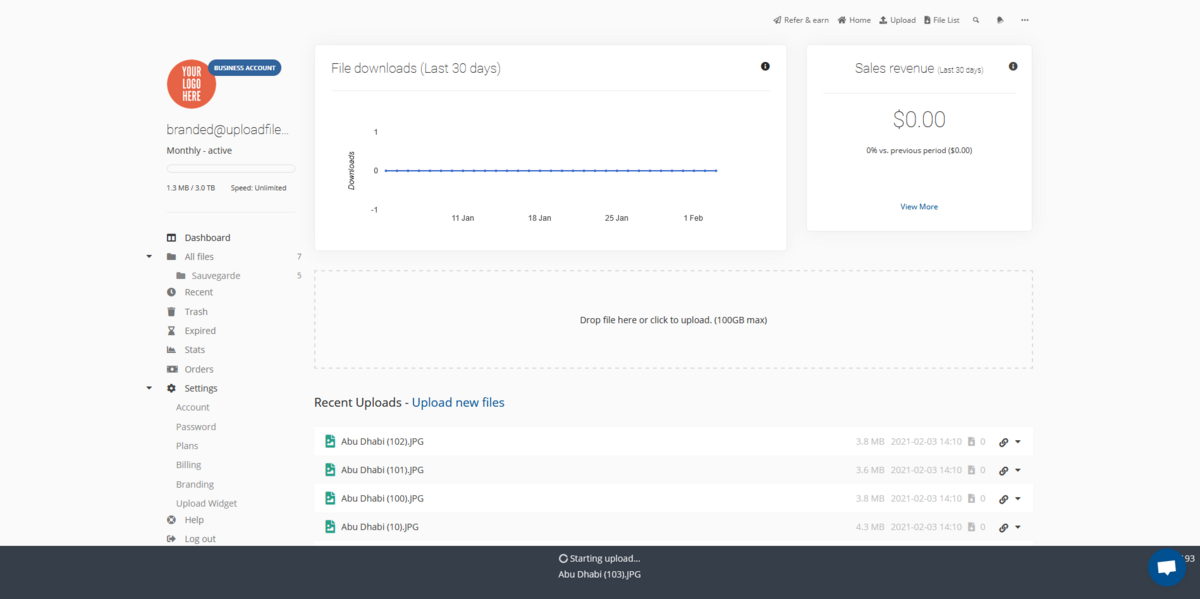
Task: Open Billing settings
Action: coord(189,465)
